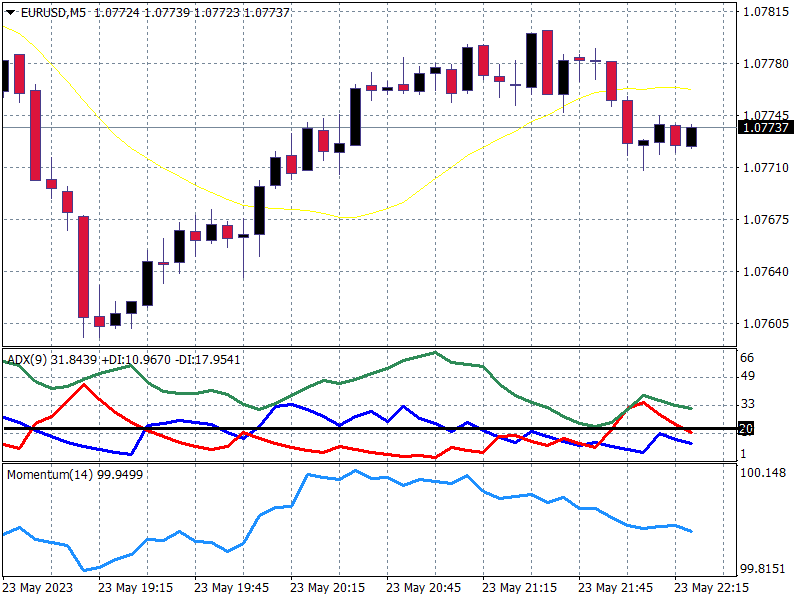The height and width of the screenshot is (600, 800).
Task: Click the 1.07815 price scale label
Action: click(765, 12)
